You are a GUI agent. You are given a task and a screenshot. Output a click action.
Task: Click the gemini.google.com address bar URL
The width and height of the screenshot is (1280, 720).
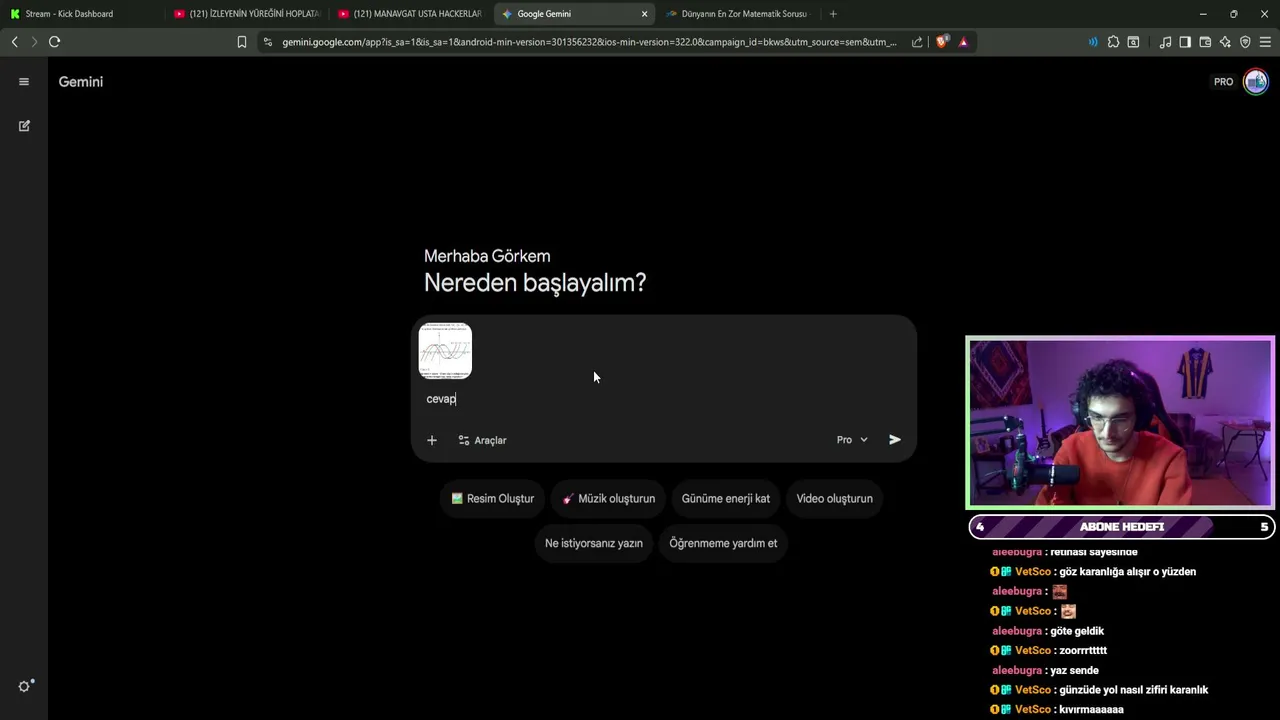(x=590, y=42)
